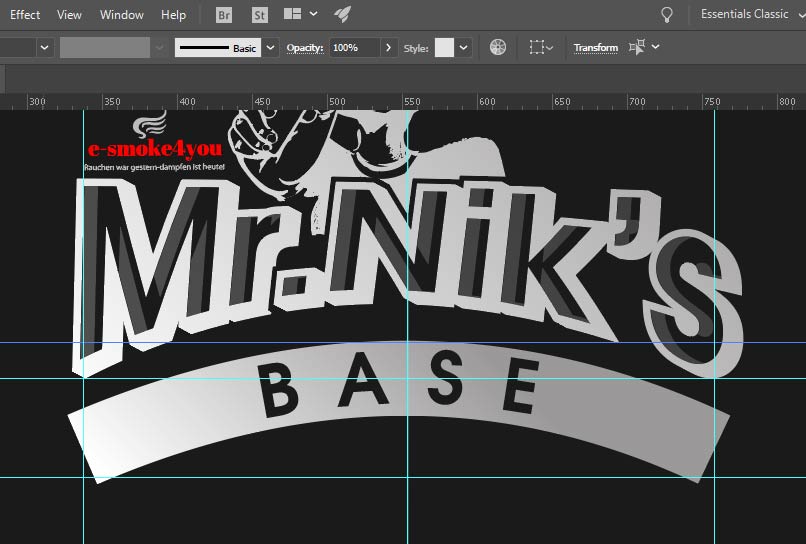Viewport: 806px width, 544px height.
Task: Open the Window menu
Action: (x=121, y=15)
